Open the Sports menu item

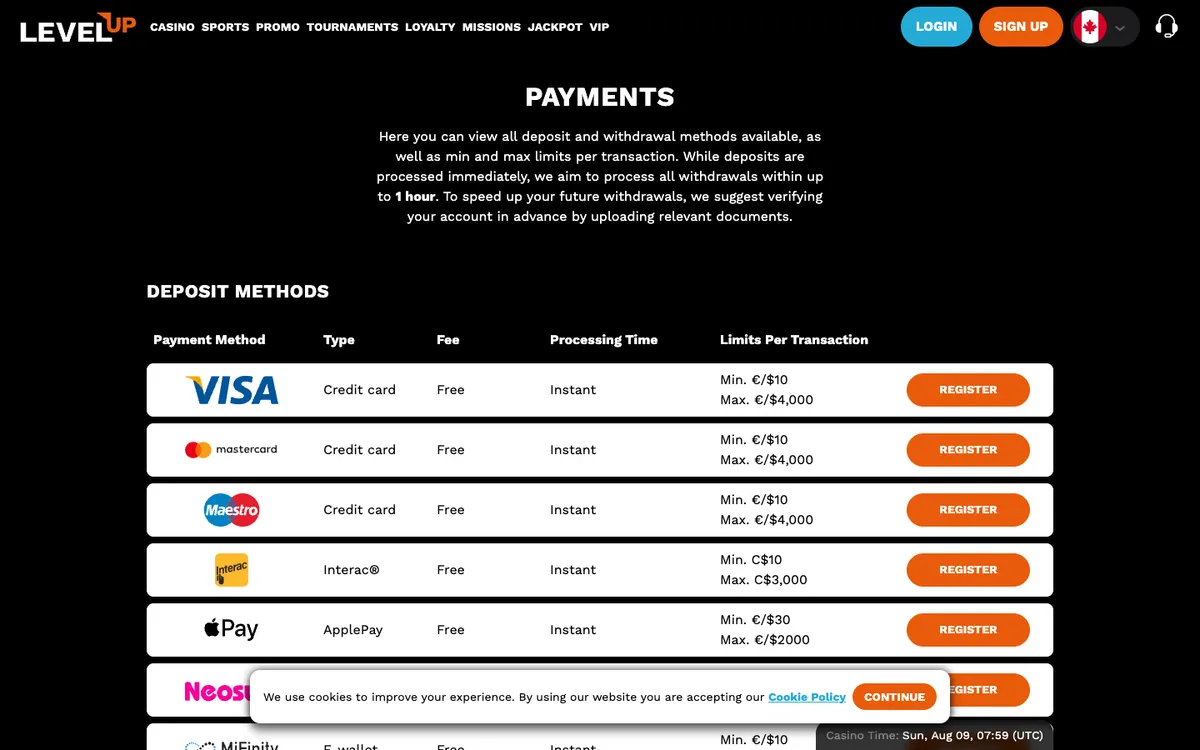coord(225,27)
